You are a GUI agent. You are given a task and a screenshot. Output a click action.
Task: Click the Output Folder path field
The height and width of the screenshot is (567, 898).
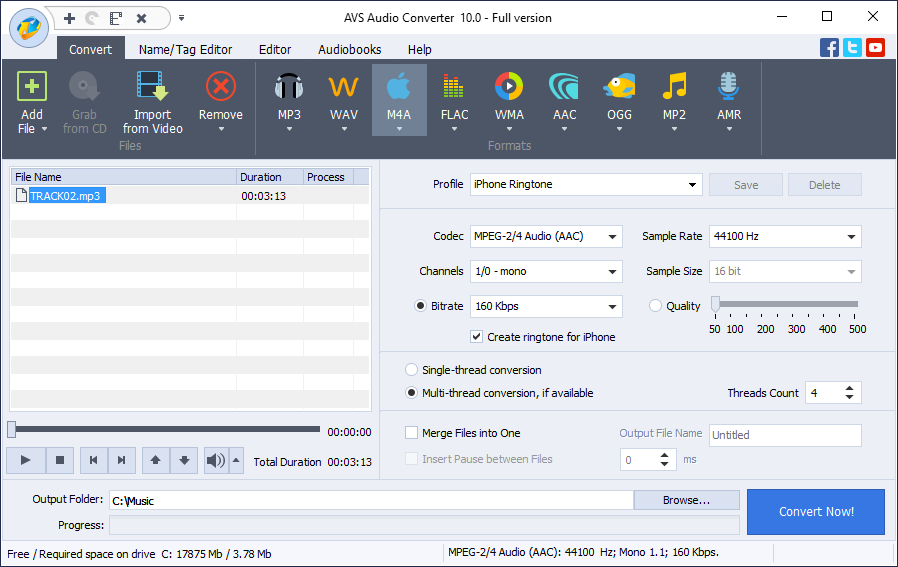pyautogui.click(x=371, y=501)
